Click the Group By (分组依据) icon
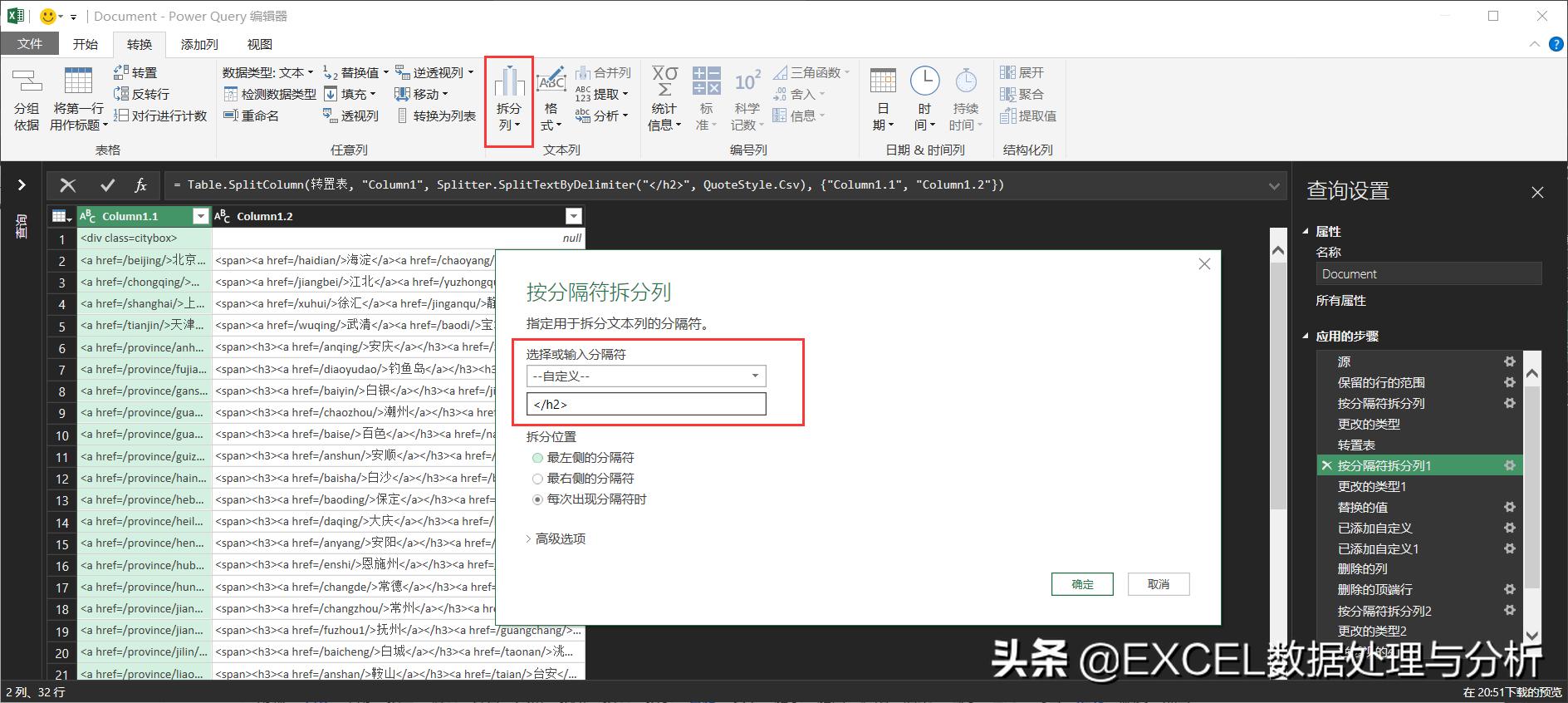Screen dimensions: 1568x703 tap(27, 100)
